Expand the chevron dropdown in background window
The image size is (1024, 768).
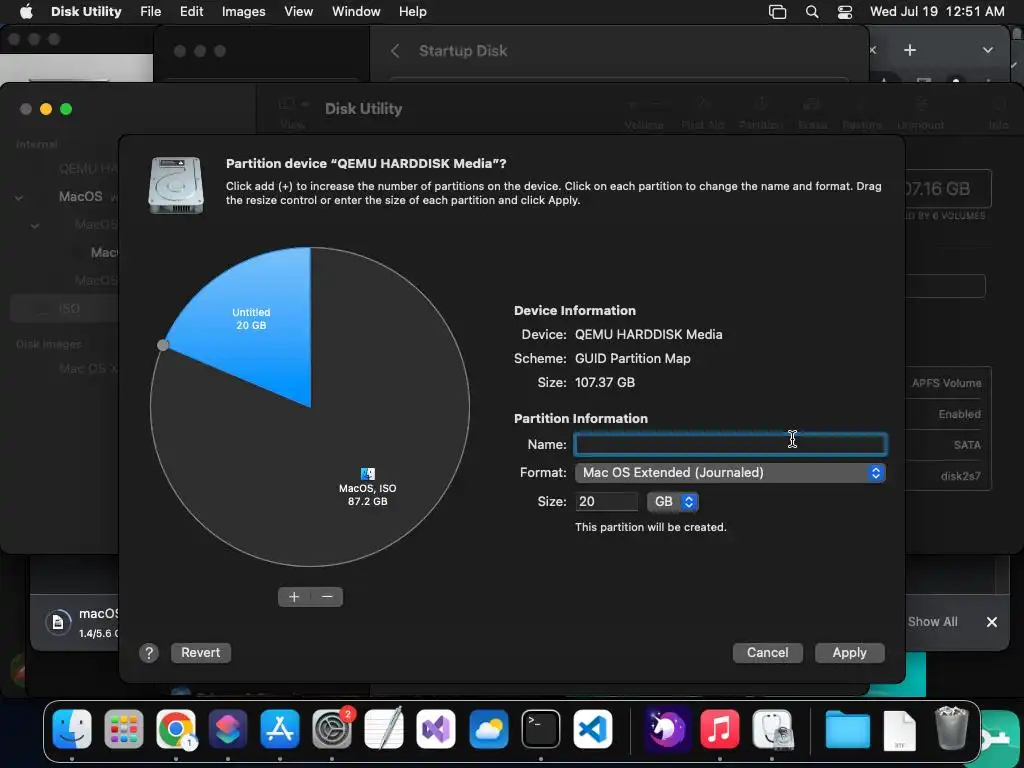[987, 50]
